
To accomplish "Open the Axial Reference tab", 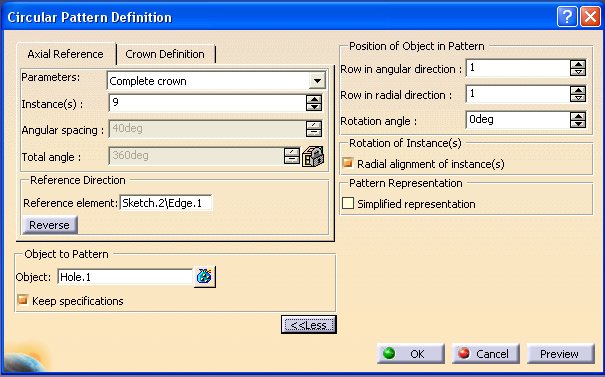I will point(66,54).
